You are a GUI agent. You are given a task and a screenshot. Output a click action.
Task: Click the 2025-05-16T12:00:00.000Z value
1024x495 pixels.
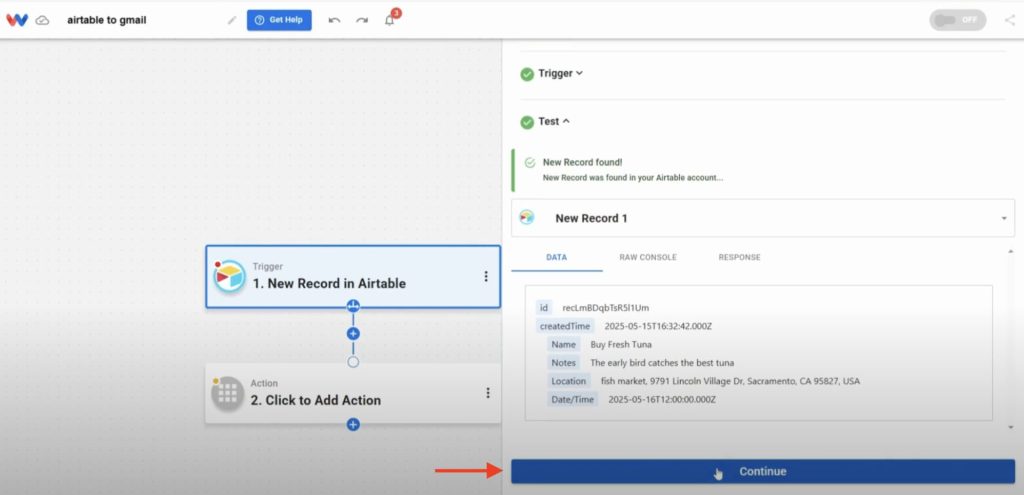point(662,399)
